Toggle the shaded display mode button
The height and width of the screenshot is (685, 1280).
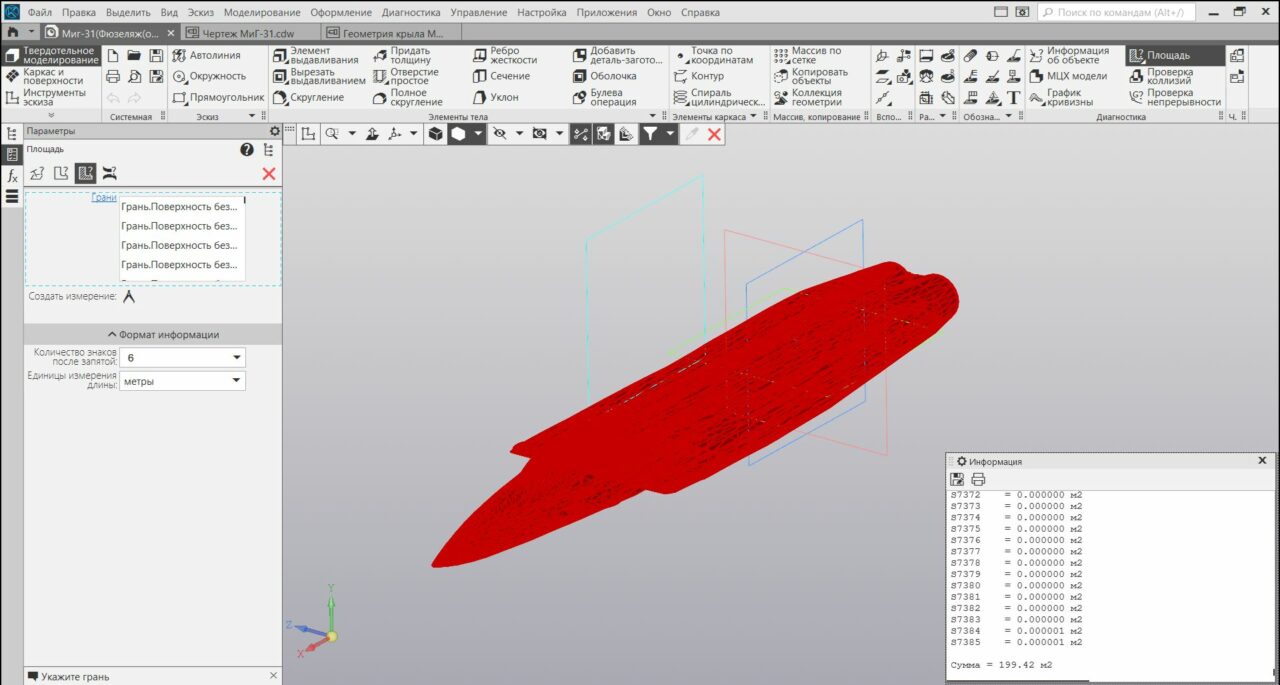[458, 133]
